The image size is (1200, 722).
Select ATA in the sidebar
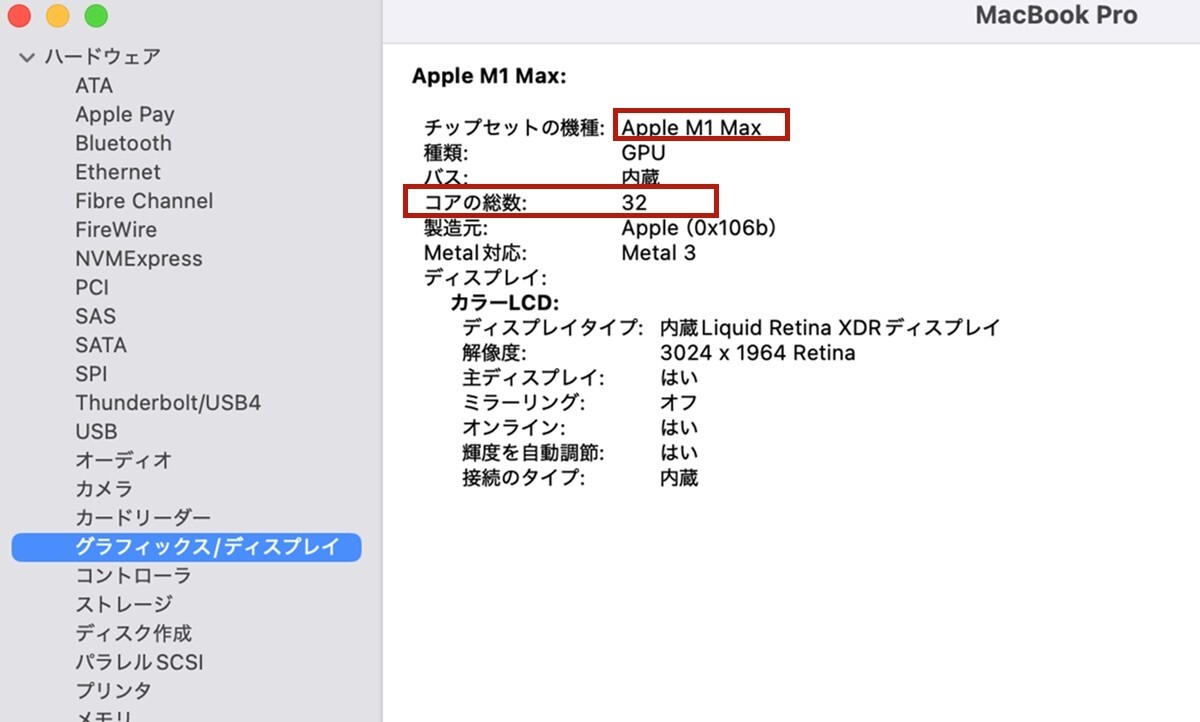(x=94, y=86)
